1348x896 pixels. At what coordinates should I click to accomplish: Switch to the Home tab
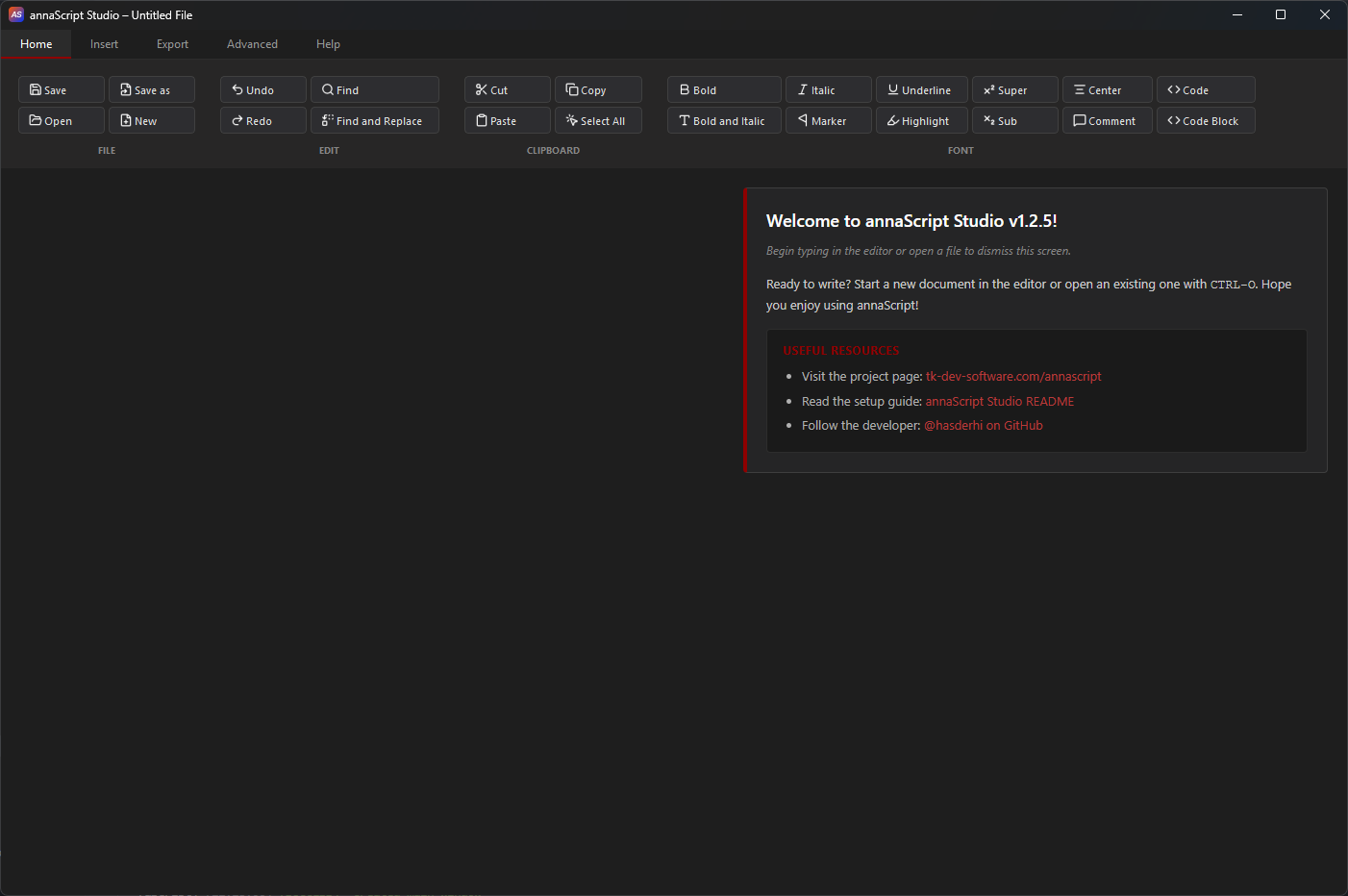[x=37, y=44]
